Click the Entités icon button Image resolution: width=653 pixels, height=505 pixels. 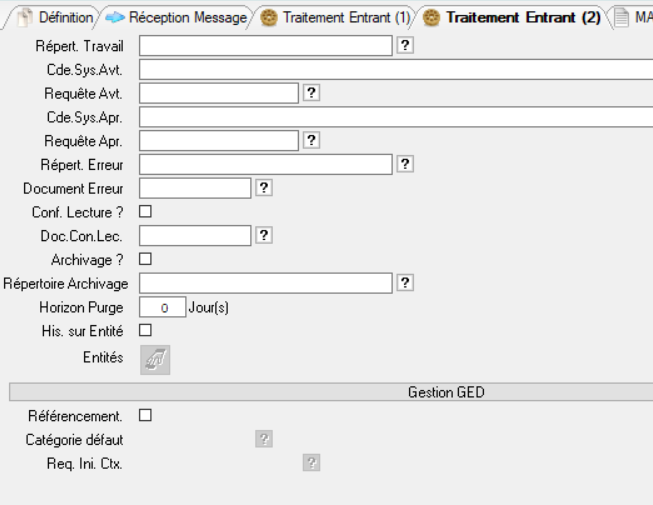(155, 359)
